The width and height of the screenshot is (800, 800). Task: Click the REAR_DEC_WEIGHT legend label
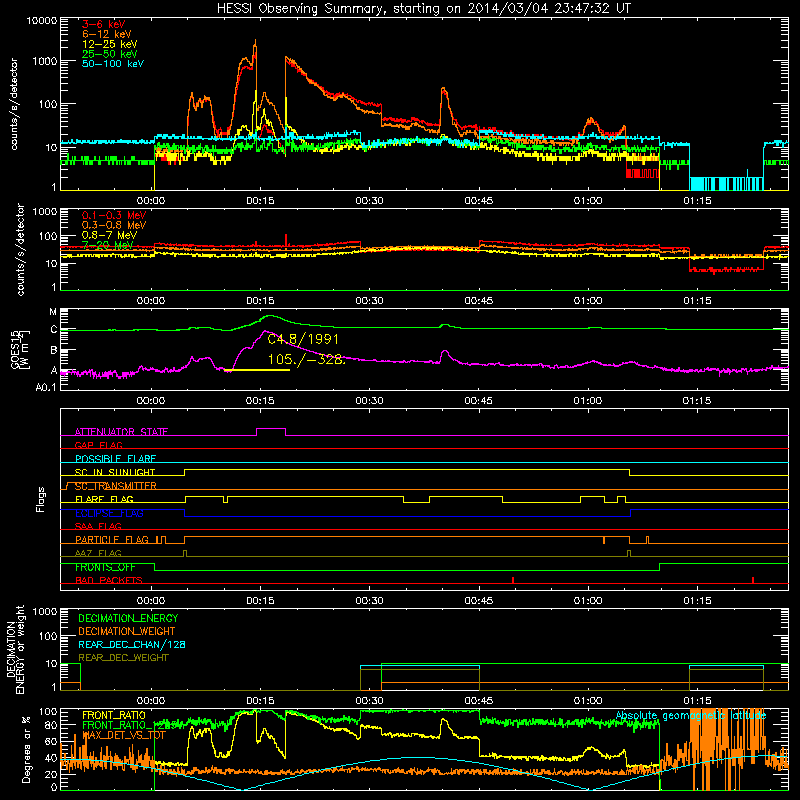(123, 658)
